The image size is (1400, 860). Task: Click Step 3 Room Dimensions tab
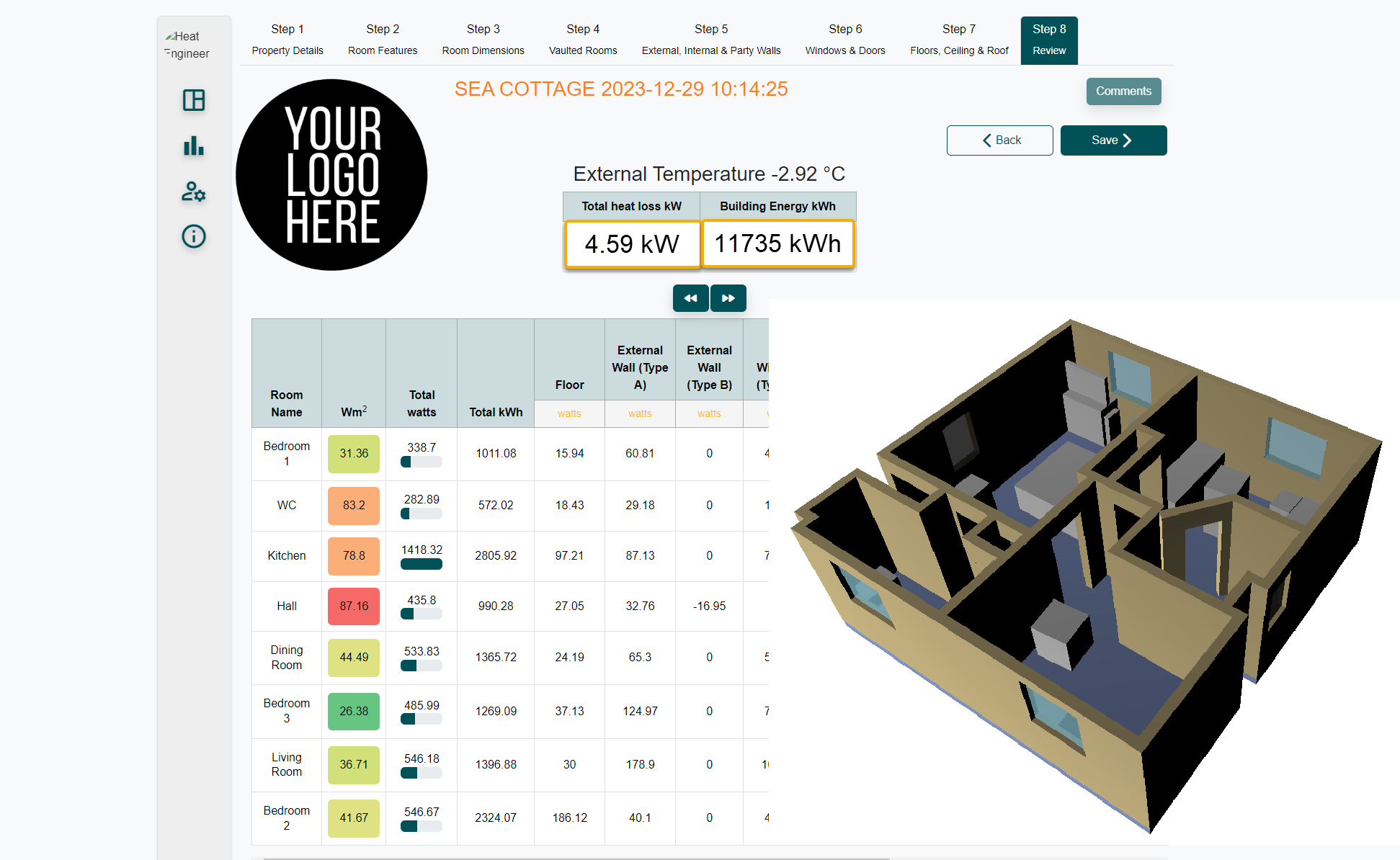pos(481,38)
